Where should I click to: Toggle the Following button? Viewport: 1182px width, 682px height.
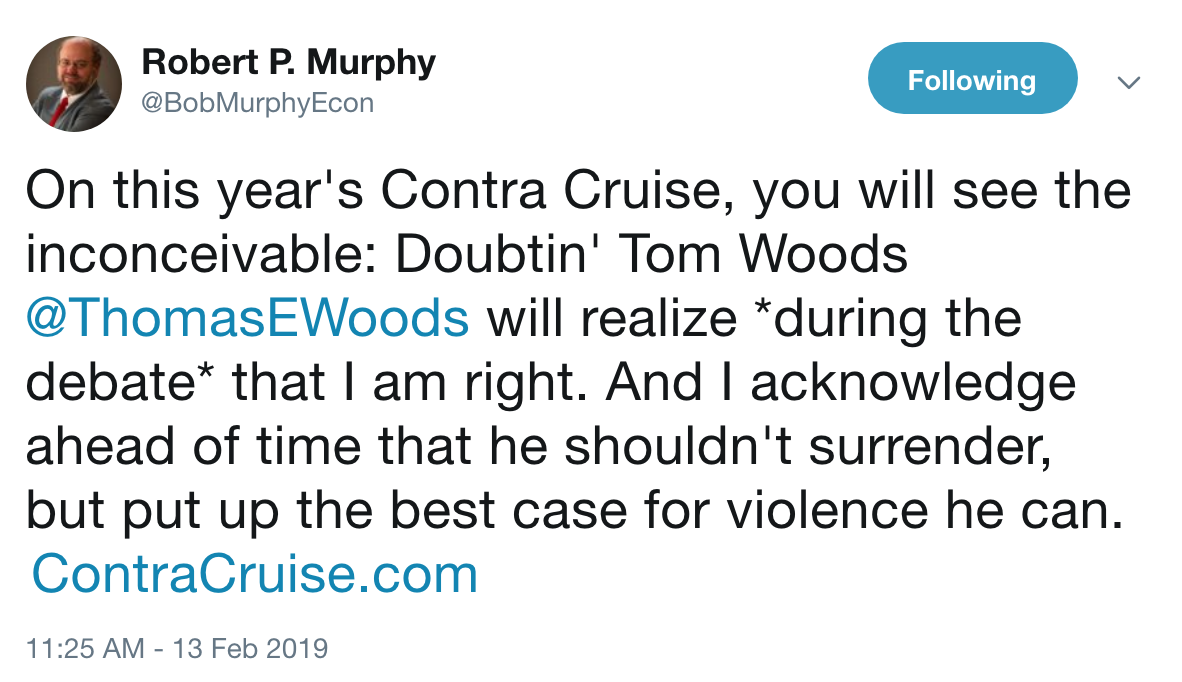click(971, 80)
